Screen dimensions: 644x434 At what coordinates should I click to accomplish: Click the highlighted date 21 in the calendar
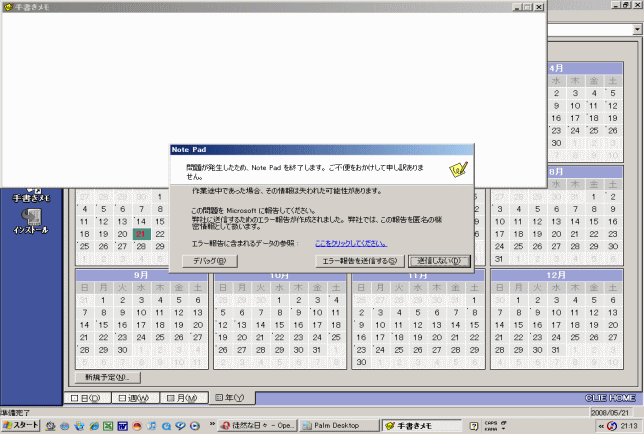pyautogui.click(x=141, y=234)
